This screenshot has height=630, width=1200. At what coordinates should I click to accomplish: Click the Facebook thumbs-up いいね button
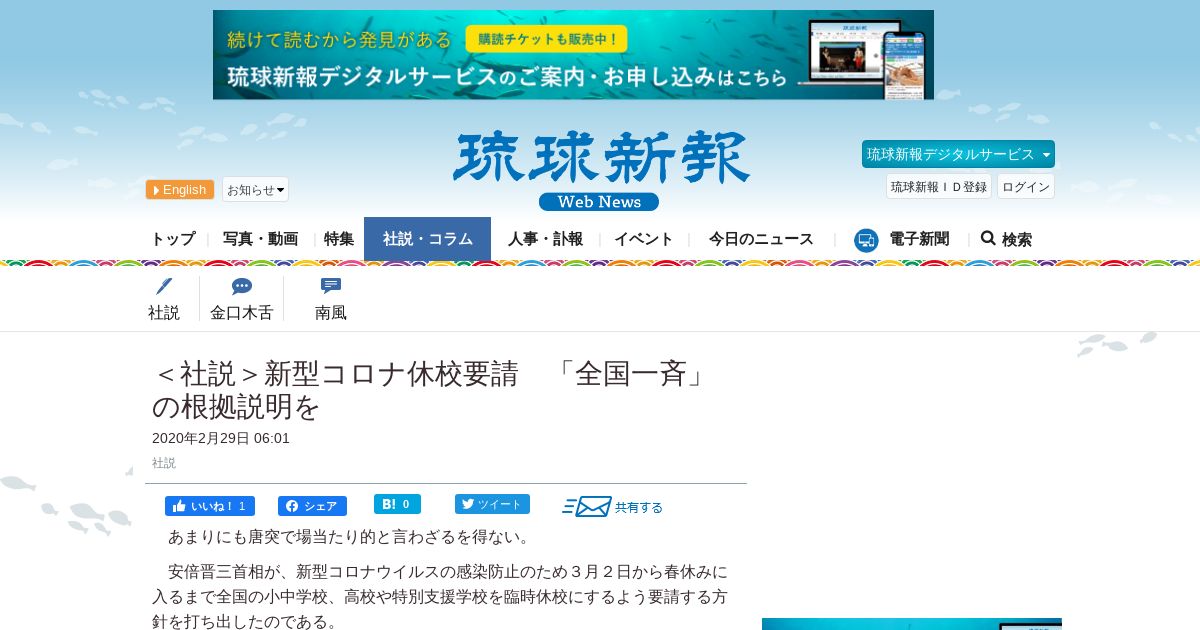[x=210, y=506]
